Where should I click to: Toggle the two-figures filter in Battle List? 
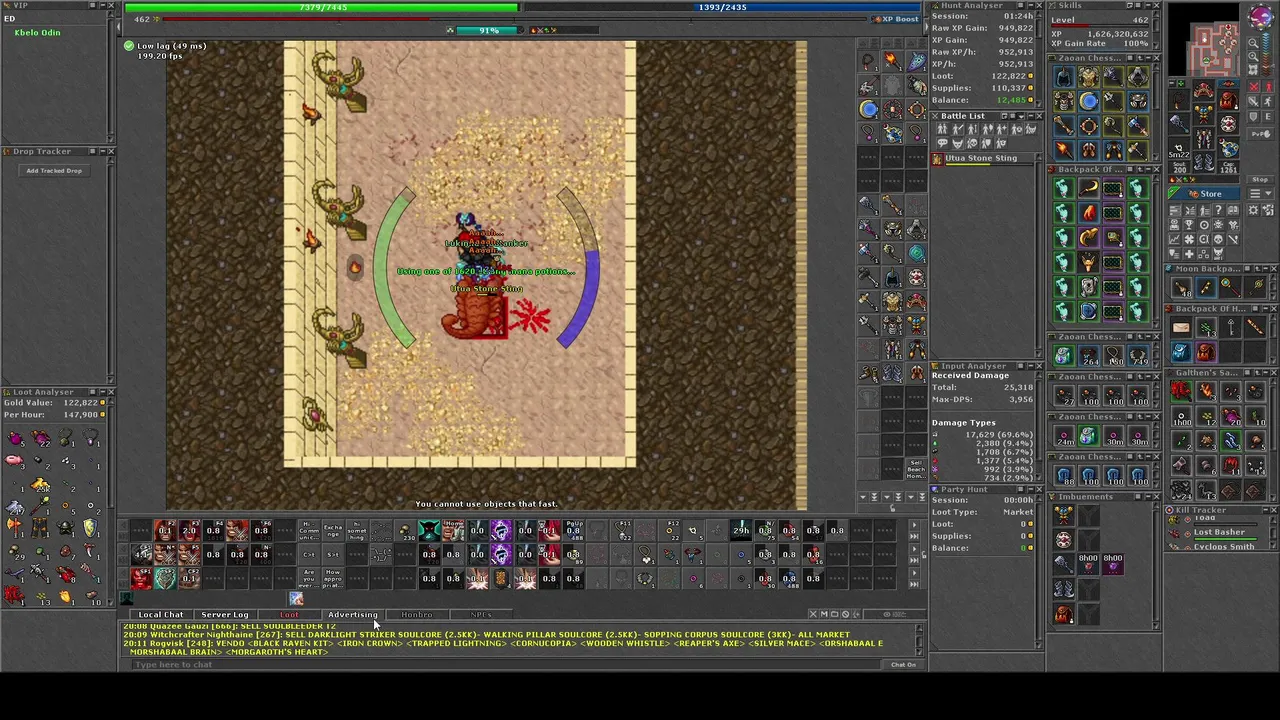coord(942,129)
